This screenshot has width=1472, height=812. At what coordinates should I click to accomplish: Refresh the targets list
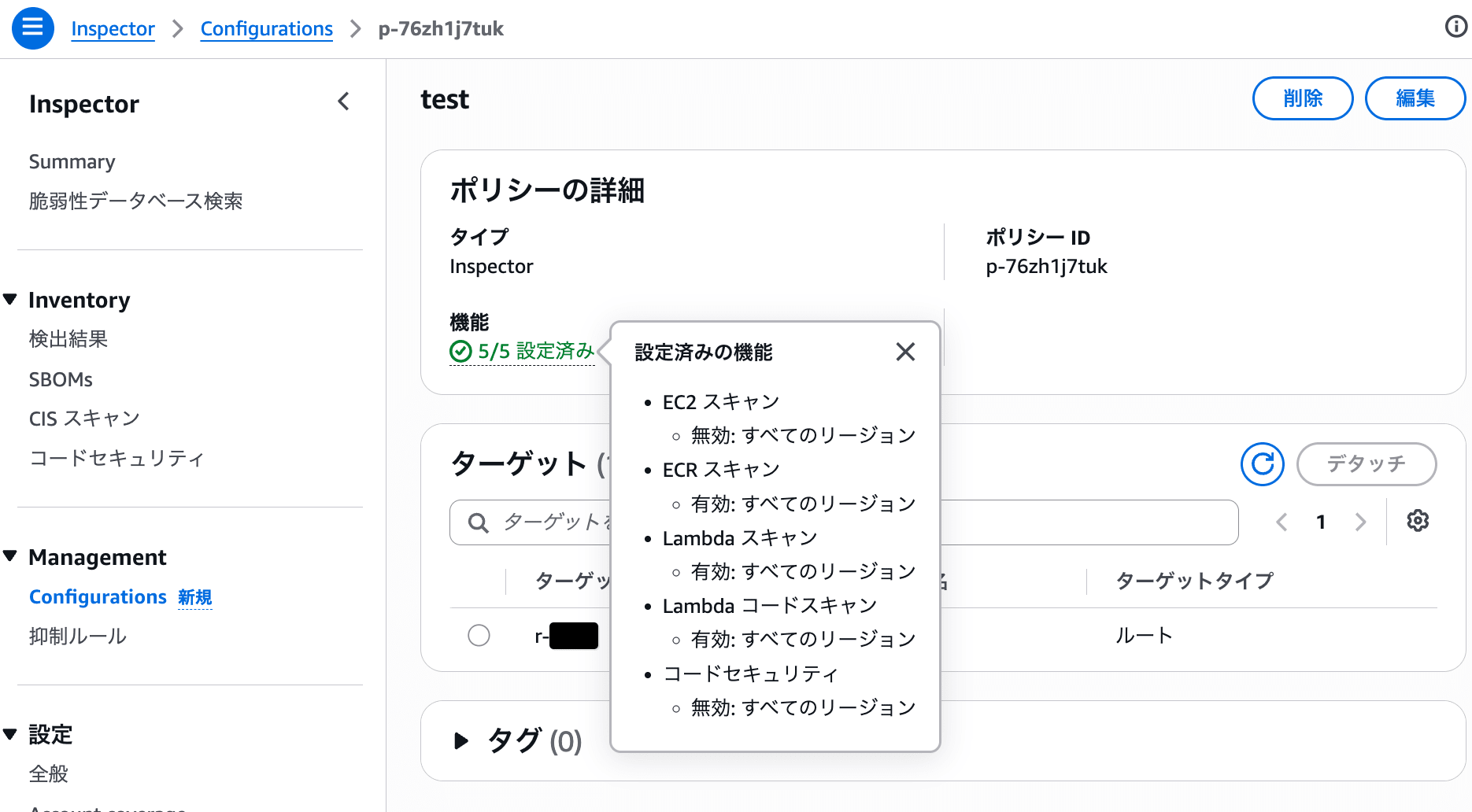1263,464
